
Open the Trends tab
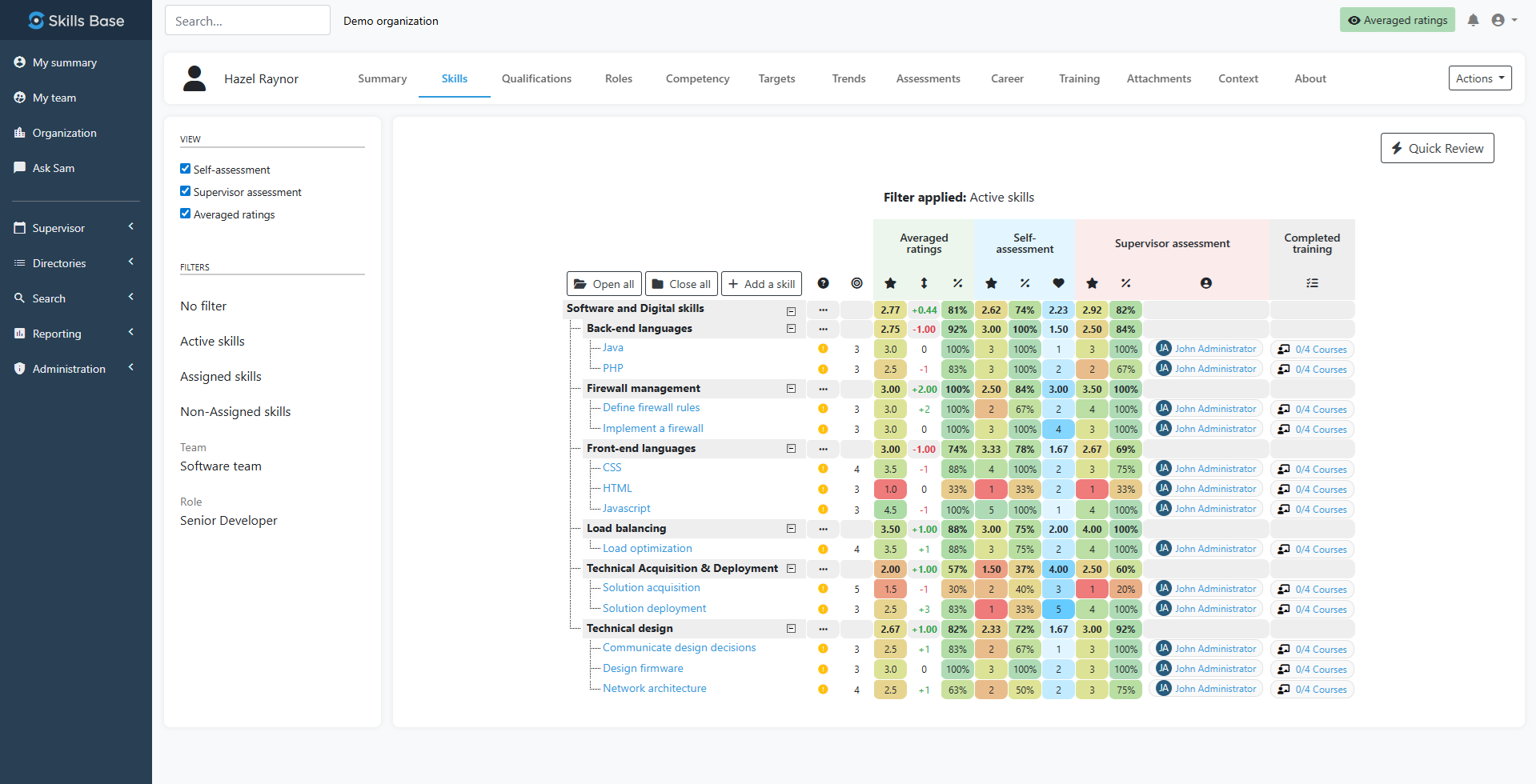(848, 78)
